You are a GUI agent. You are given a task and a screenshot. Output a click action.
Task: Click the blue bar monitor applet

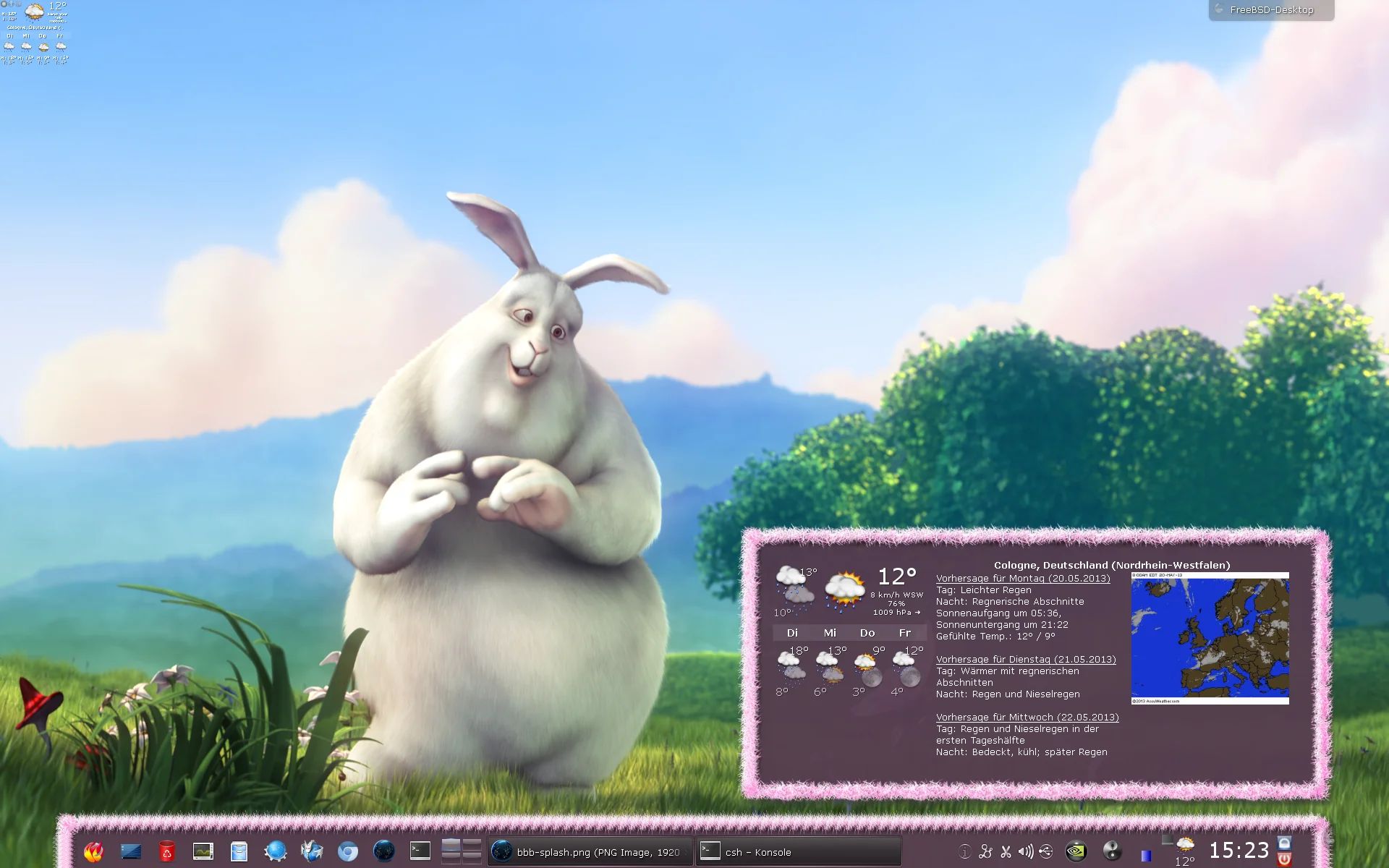tap(1146, 856)
